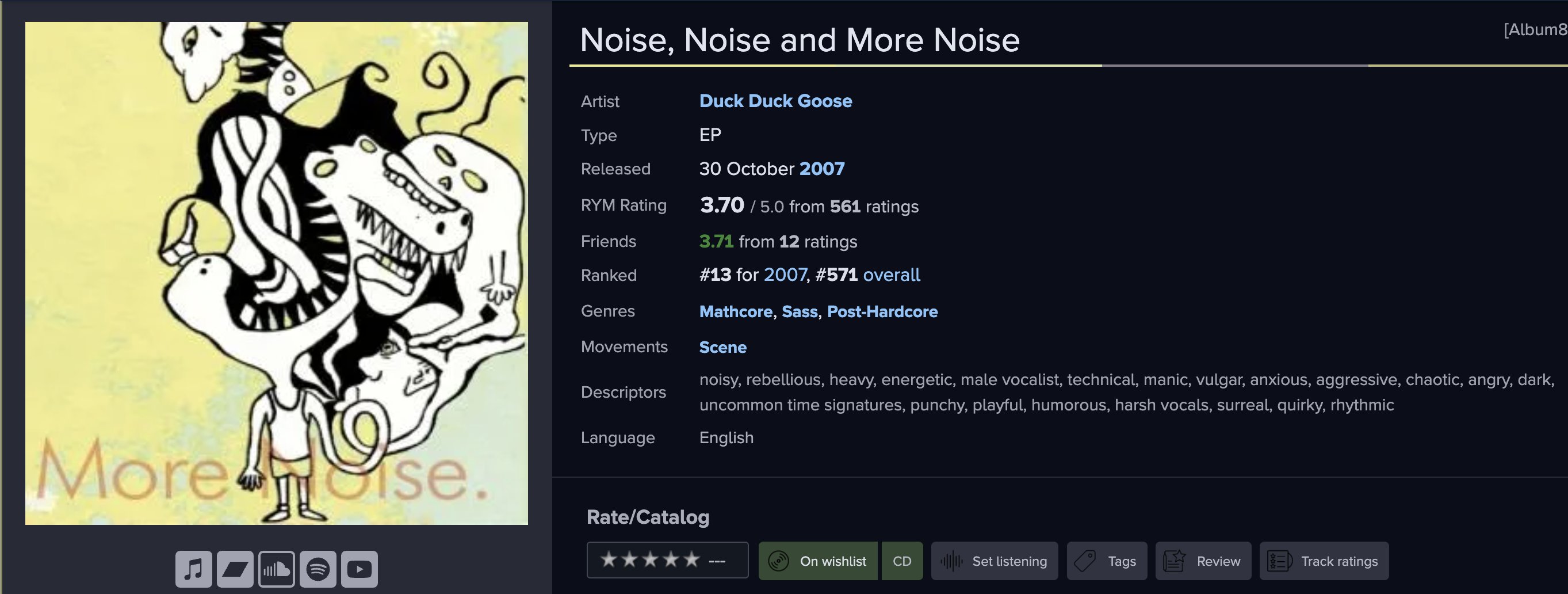
Task: Open the Sass genre link
Action: [799, 312]
